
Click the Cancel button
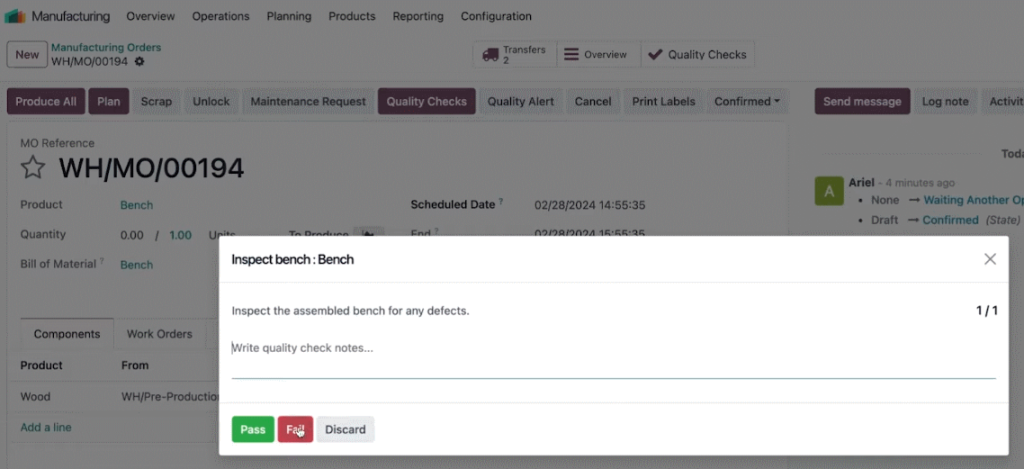tap(593, 101)
